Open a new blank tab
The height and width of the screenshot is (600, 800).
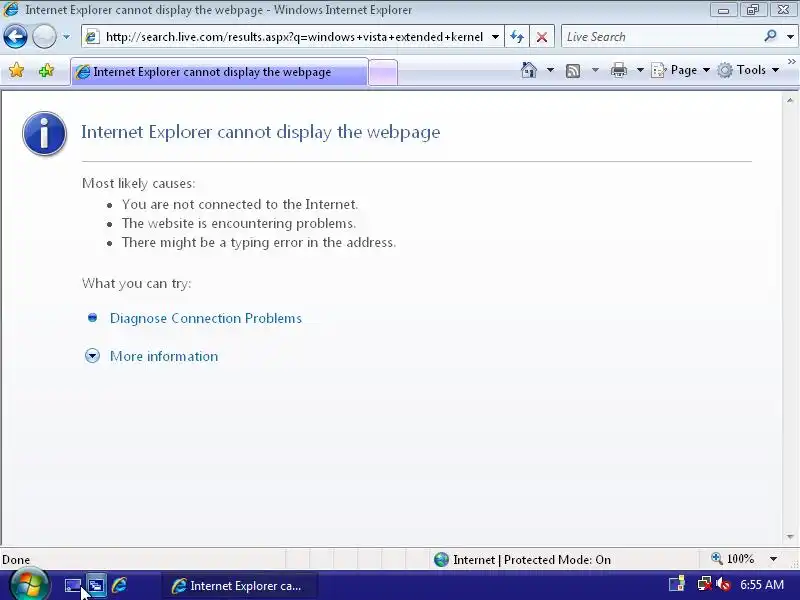383,72
